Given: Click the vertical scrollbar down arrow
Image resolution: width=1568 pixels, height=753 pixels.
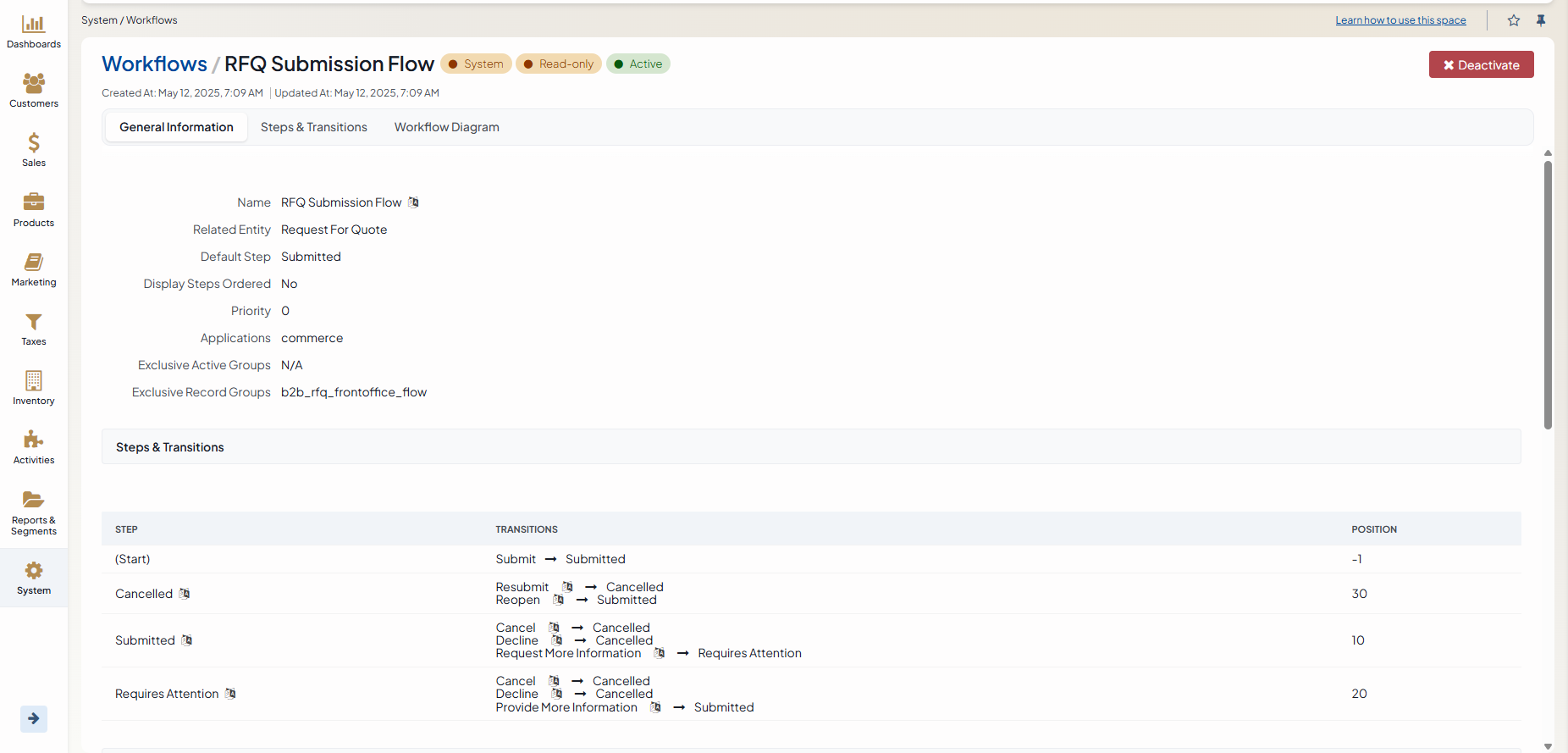Looking at the screenshot, I should point(1548,746).
